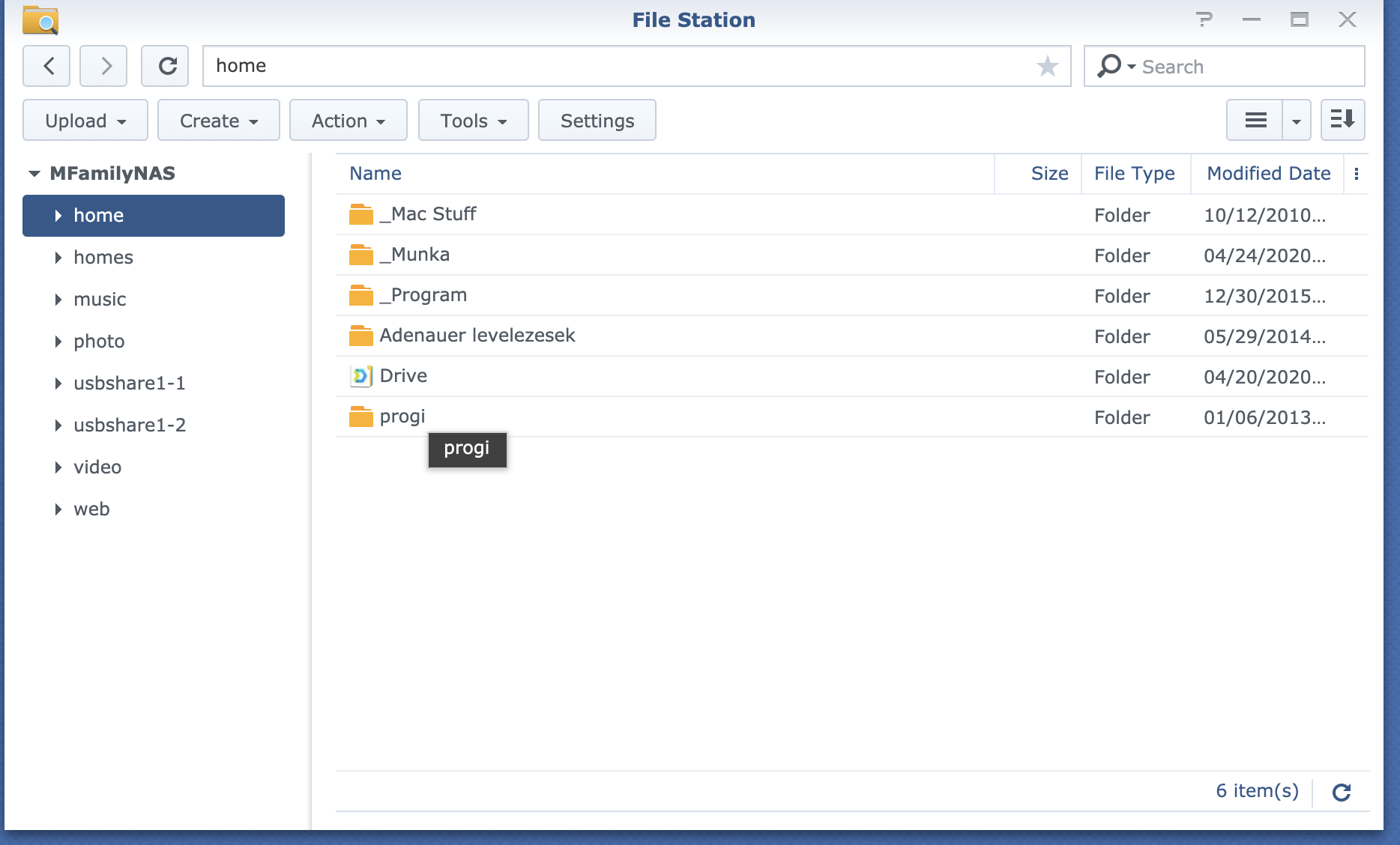Select the video shared folder label
The image size is (1400, 845).
pos(97,467)
